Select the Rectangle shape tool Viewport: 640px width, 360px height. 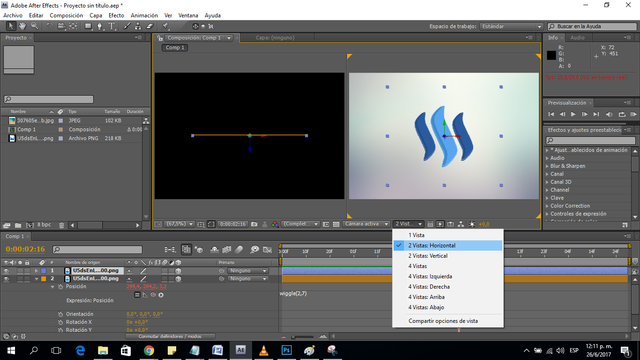tap(88, 26)
